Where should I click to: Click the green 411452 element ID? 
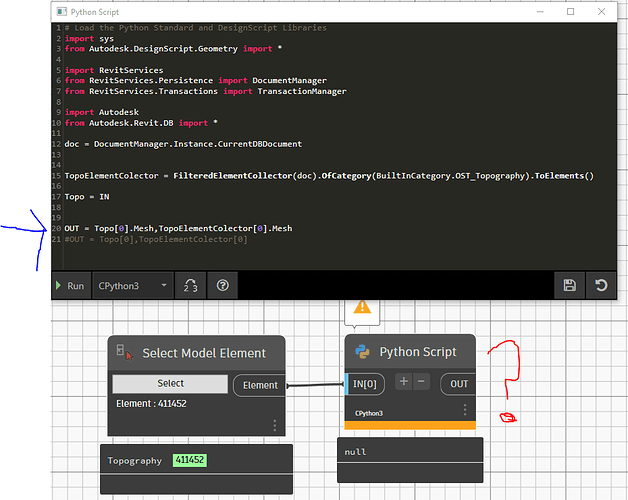(x=190, y=460)
